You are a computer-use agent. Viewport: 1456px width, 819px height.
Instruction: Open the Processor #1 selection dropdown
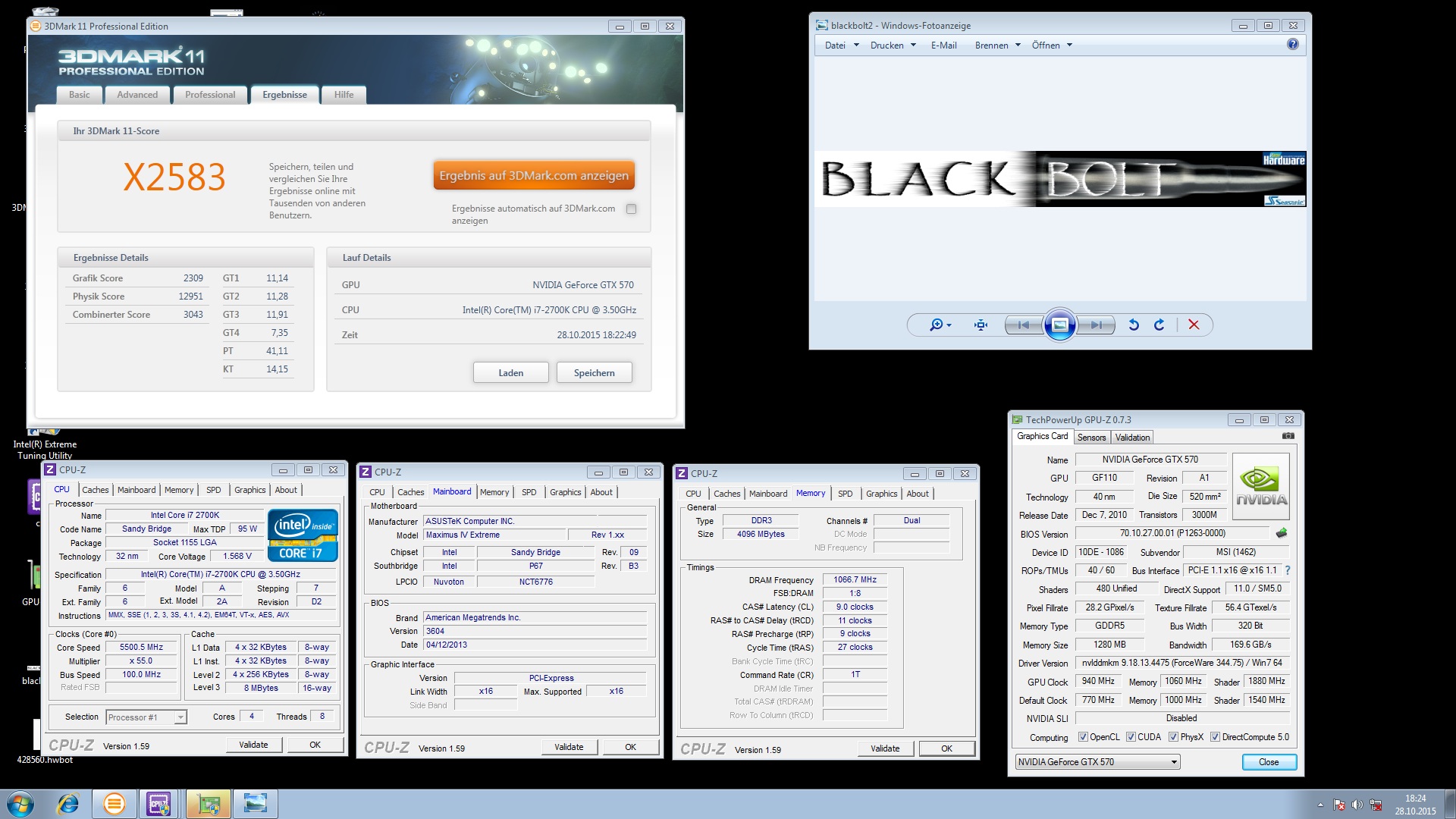[x=146, y=717]
